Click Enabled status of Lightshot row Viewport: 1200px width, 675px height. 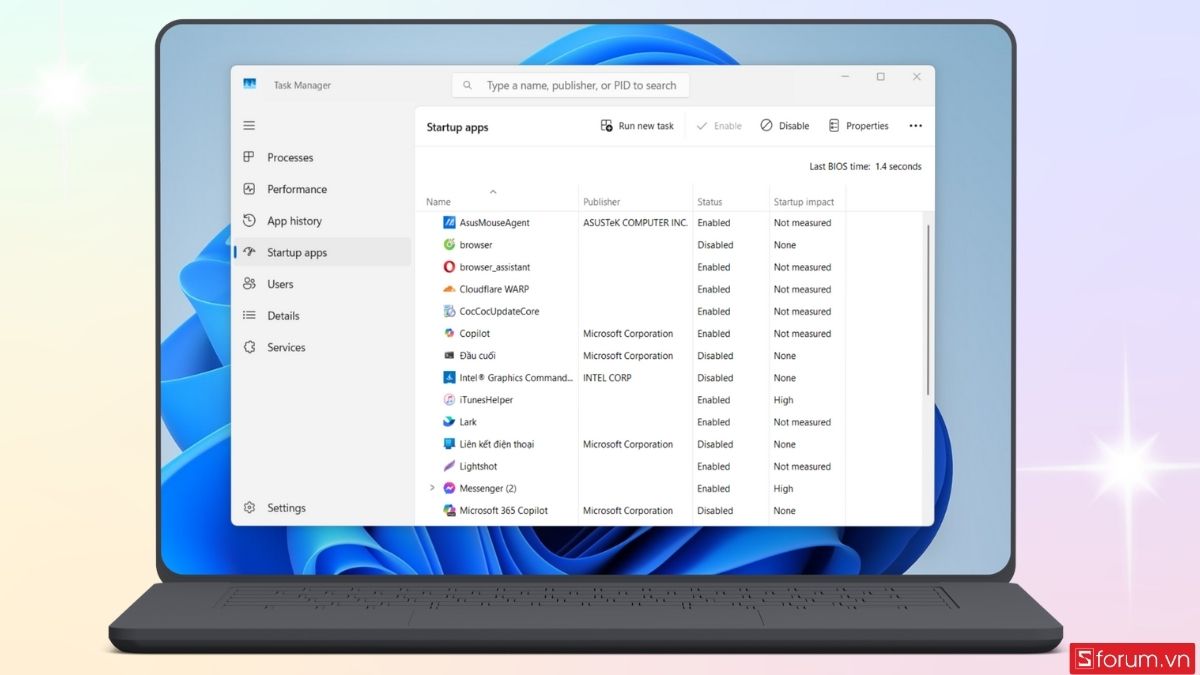pyautogui.click(x=714, y=466)
